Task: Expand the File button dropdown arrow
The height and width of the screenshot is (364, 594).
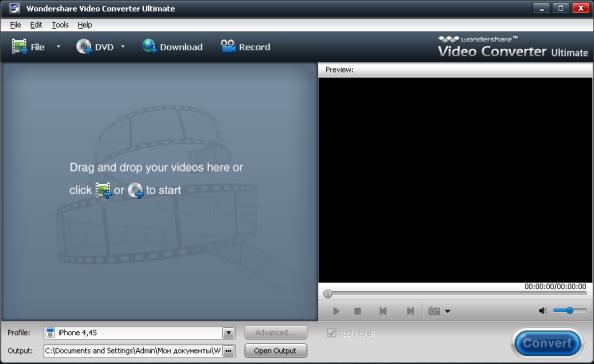Action: (x=58, y=46)
